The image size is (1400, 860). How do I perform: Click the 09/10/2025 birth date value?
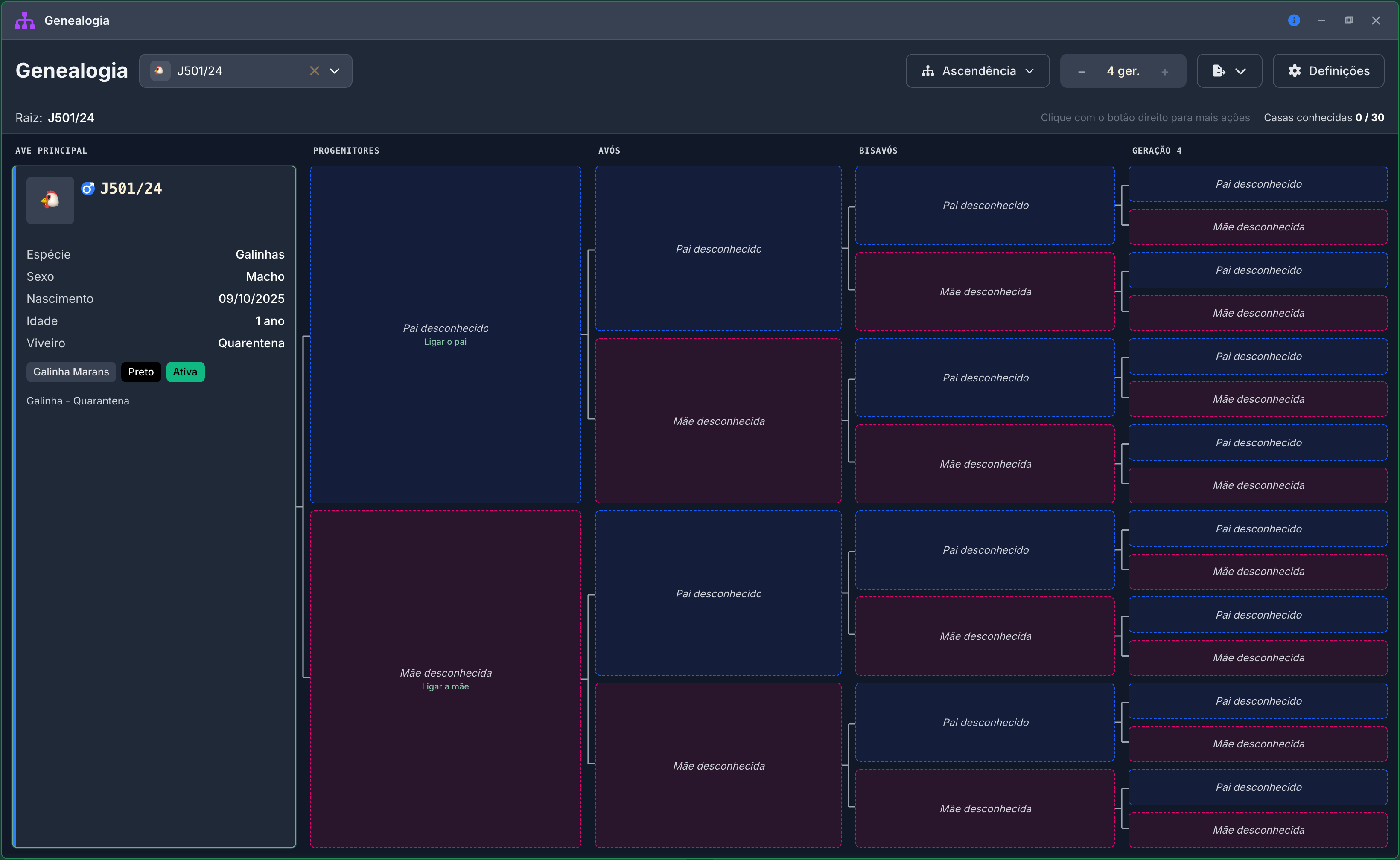(x=251, y=299)
